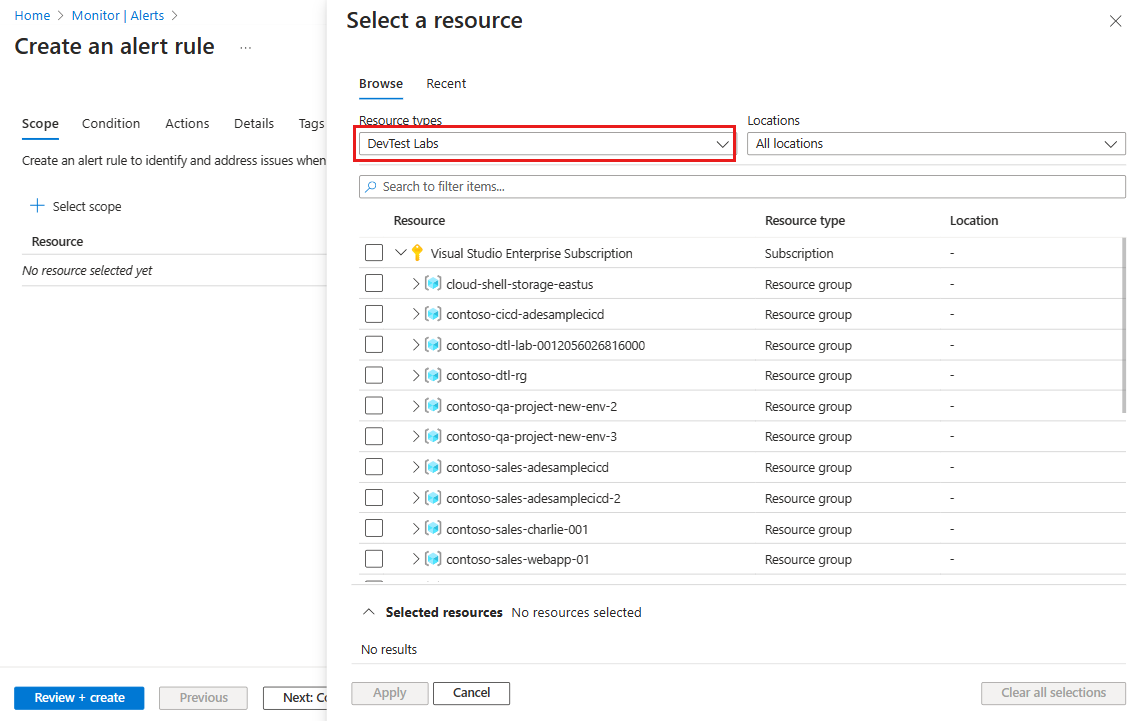Switch to the Recent tab
1145x721 pixels.
446,84
